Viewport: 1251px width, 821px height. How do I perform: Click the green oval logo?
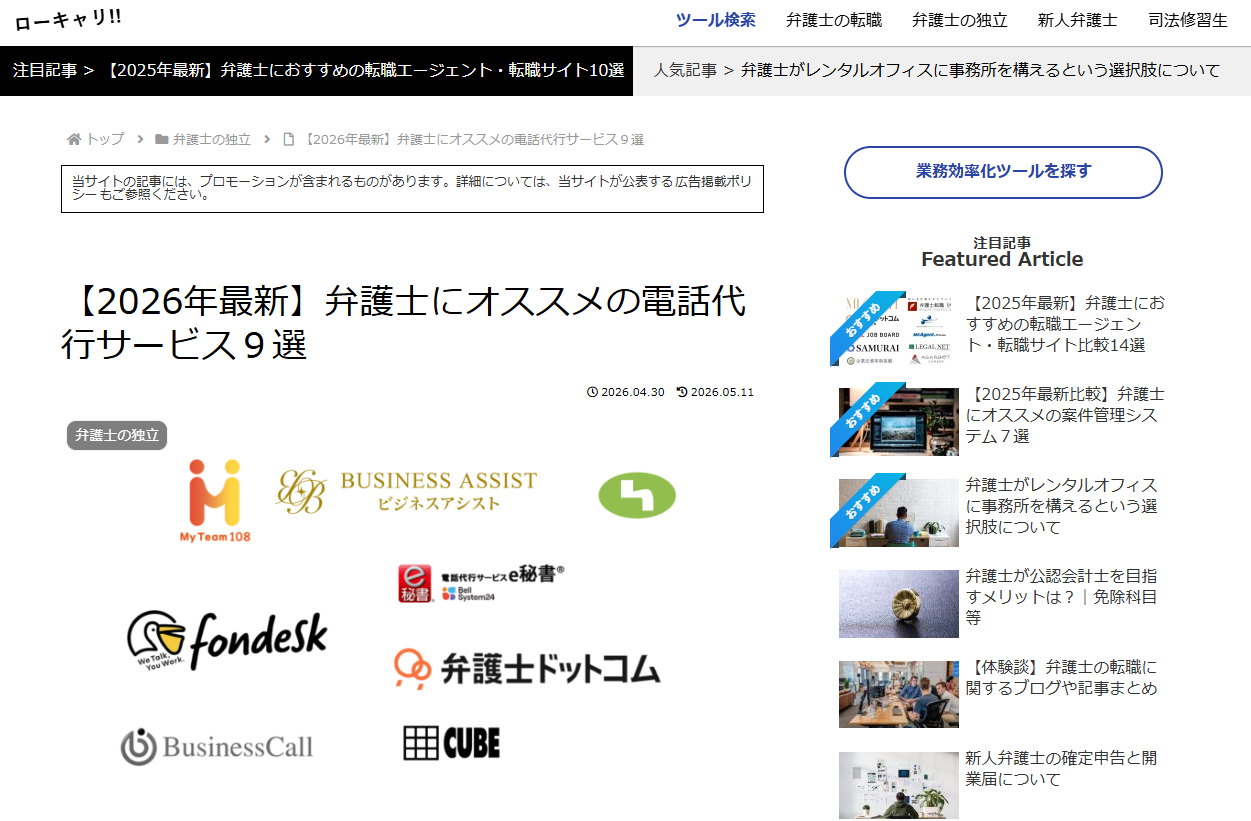click(x=637, y=495)
